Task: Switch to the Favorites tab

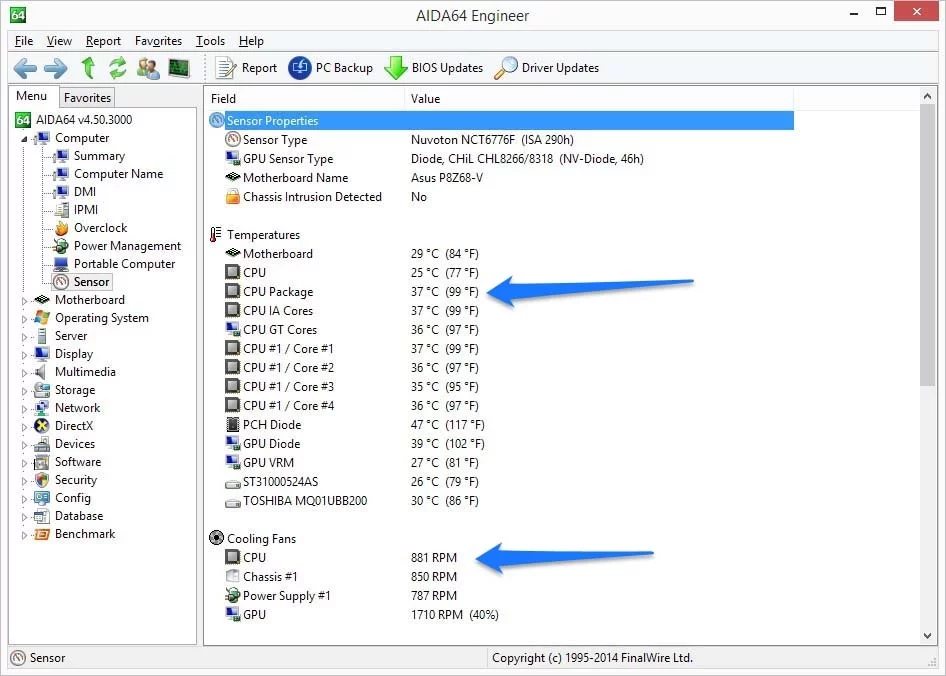Action: [86, 97]
